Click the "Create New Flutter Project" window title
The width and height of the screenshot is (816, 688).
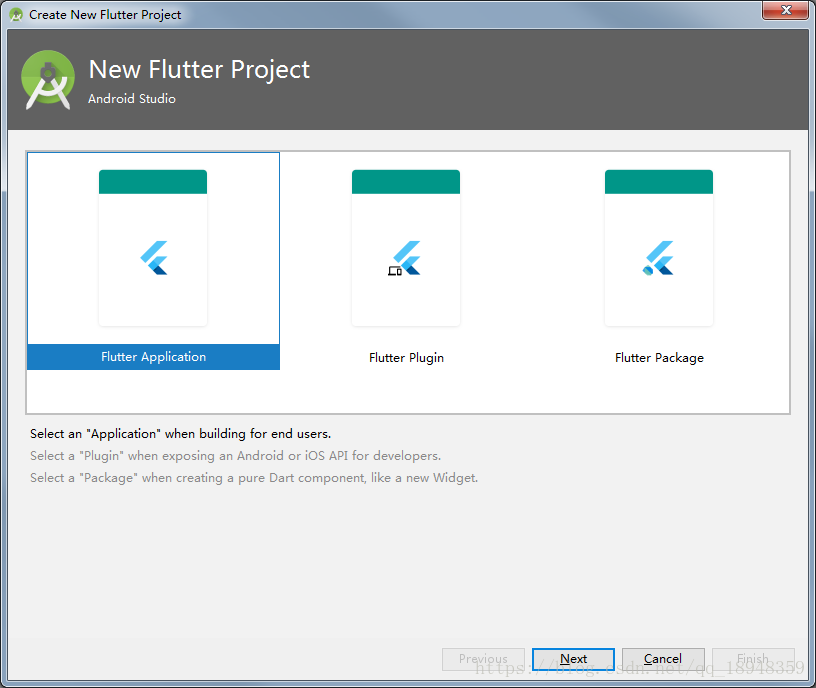(105, 15)
